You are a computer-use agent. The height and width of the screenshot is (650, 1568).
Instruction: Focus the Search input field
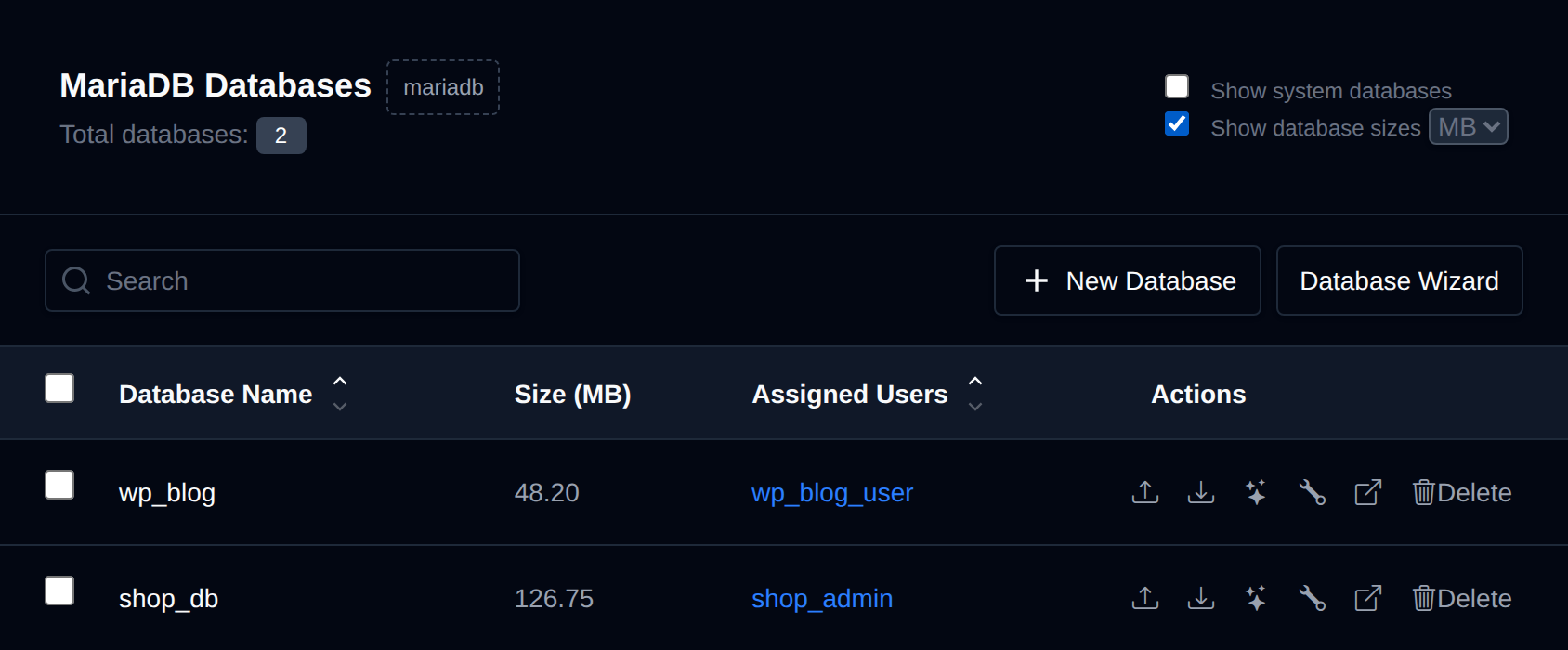pyautogui.click(x=282, y=280)
